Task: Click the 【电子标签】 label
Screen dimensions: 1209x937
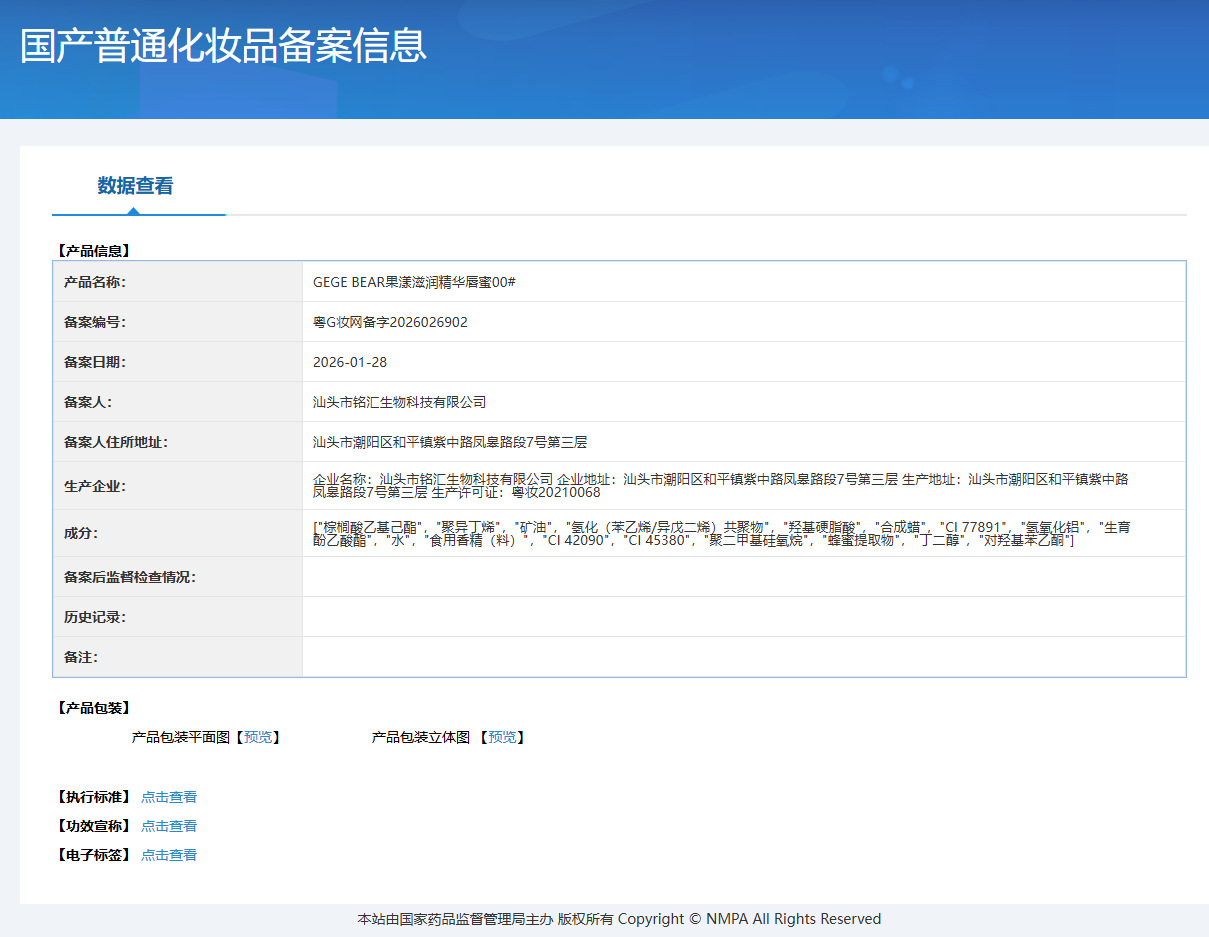Action: 93,855
